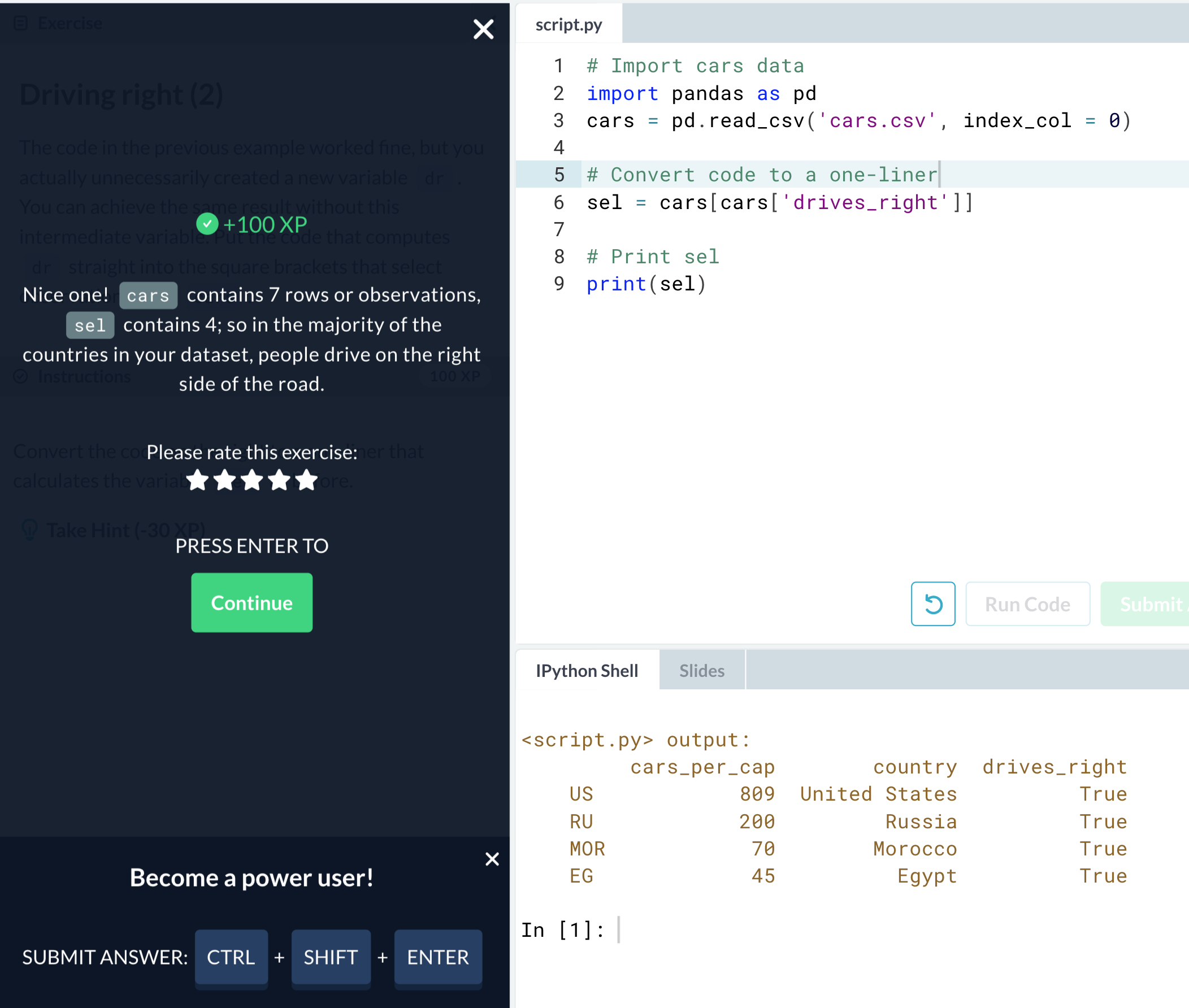Select the IPython Shell tab
Image resolution: width=1189 pixels, height=1008 pixels.
587,670
